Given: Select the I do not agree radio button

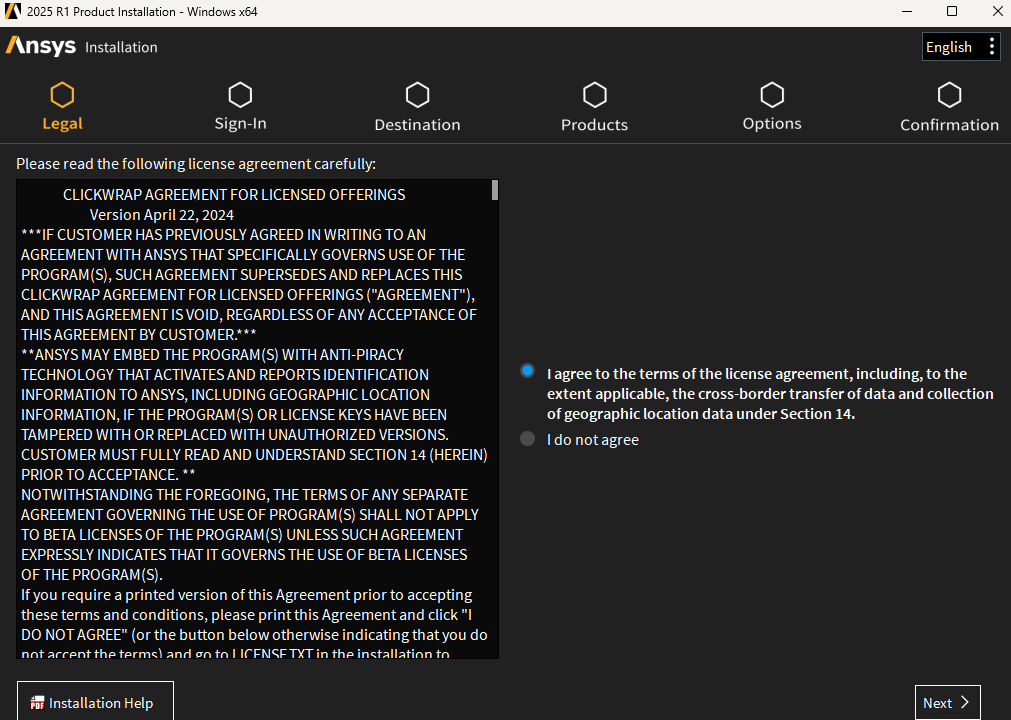Looking at the screenshot, I should (x=527, y=439).
